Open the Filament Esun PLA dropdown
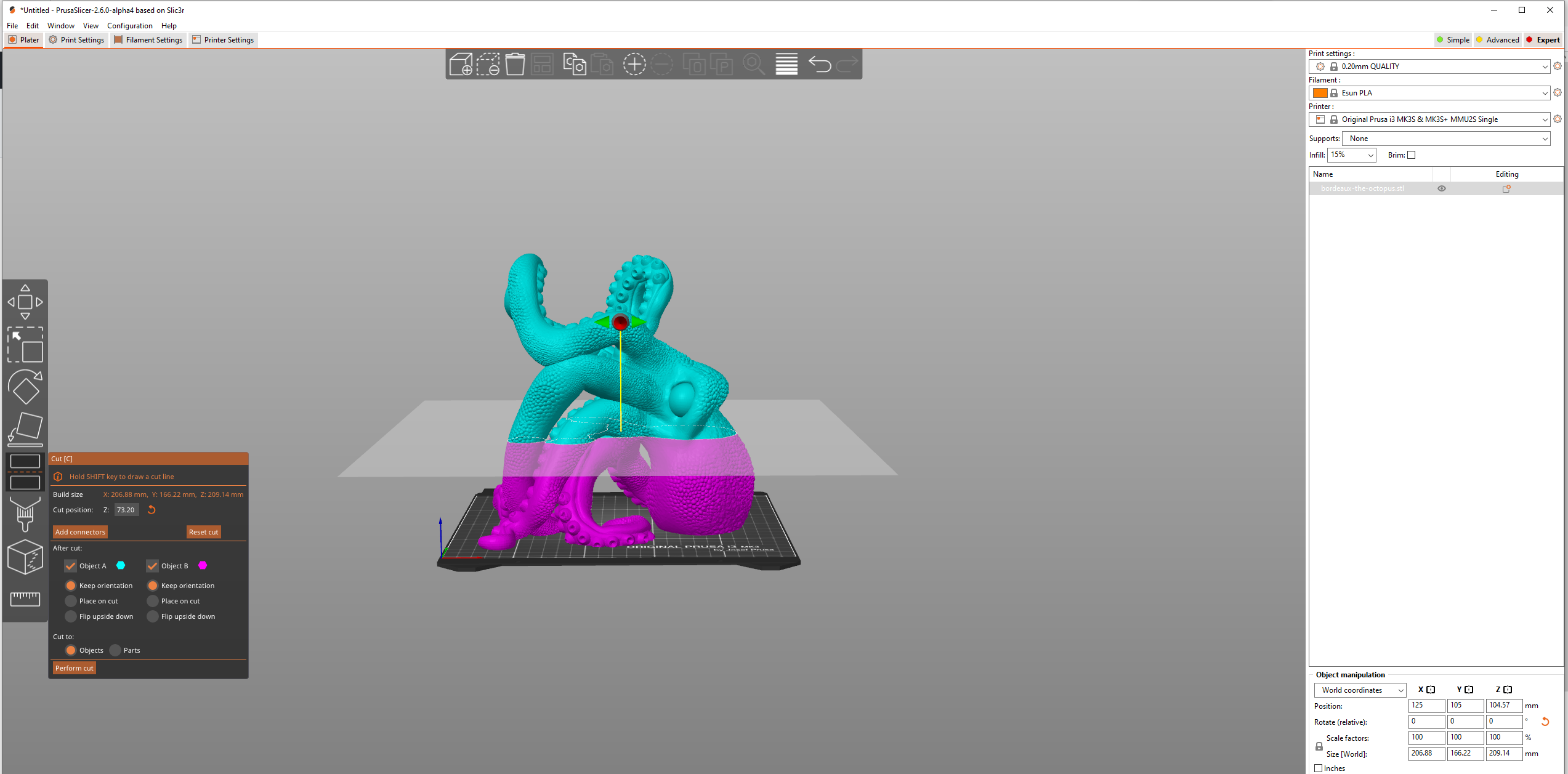The image size is (1568, 774). (1429, 93)
